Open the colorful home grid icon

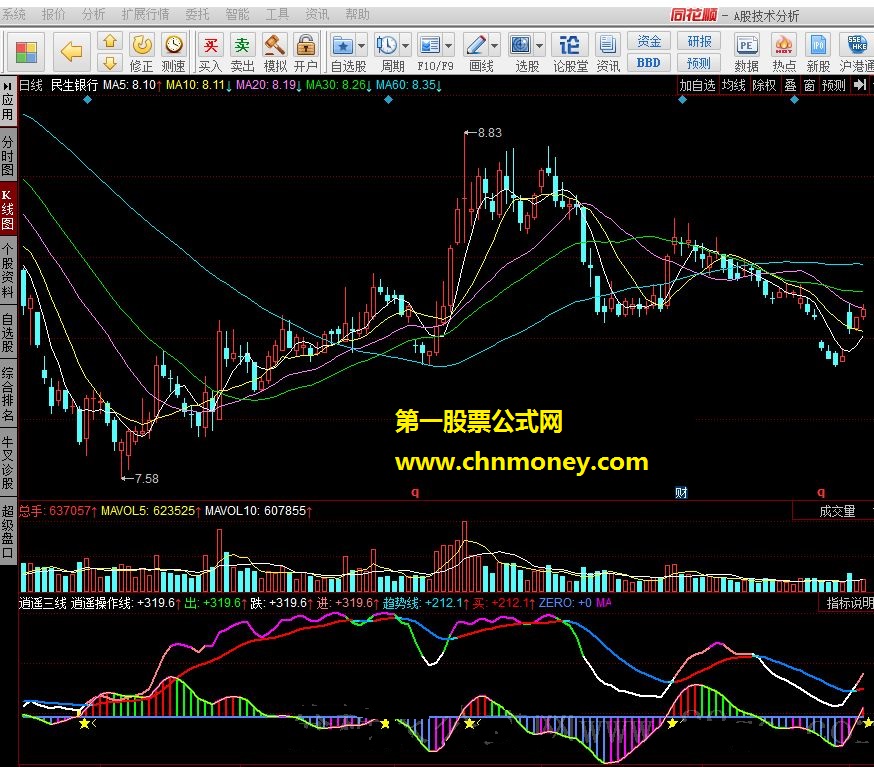click(x=26, y=52)
